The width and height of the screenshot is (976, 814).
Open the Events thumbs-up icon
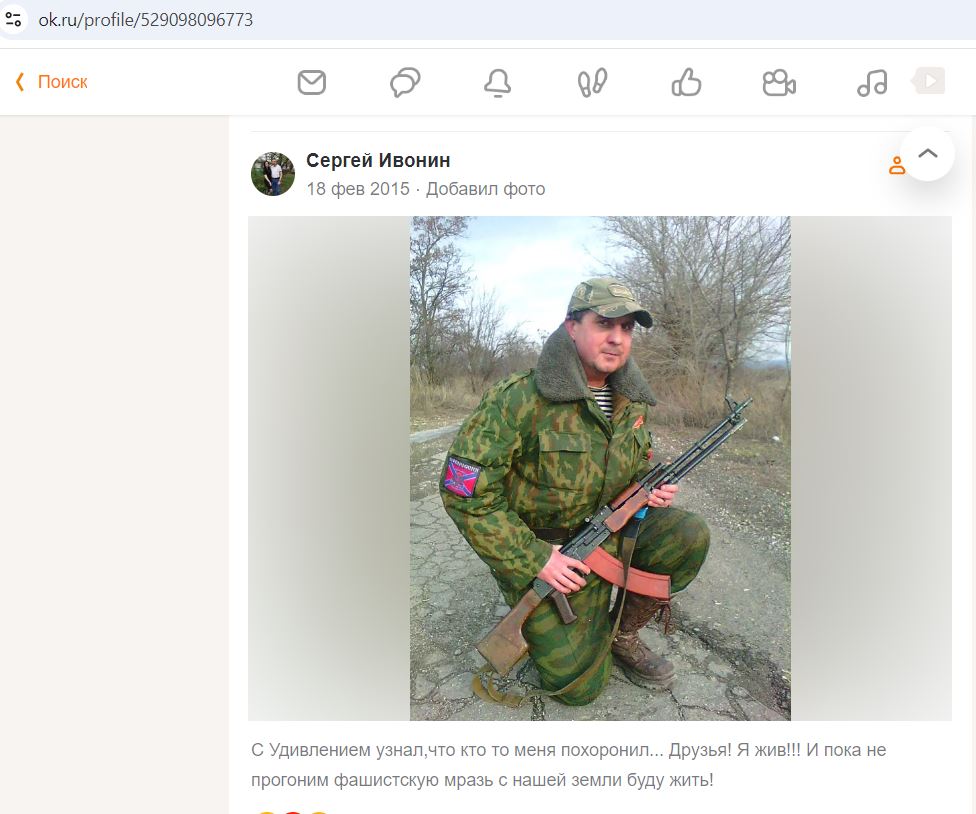coord(686,82)
